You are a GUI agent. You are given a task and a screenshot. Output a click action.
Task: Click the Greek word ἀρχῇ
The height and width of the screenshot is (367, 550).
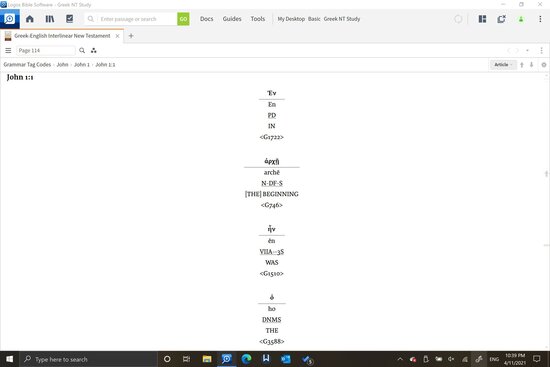tap(272, 161)
